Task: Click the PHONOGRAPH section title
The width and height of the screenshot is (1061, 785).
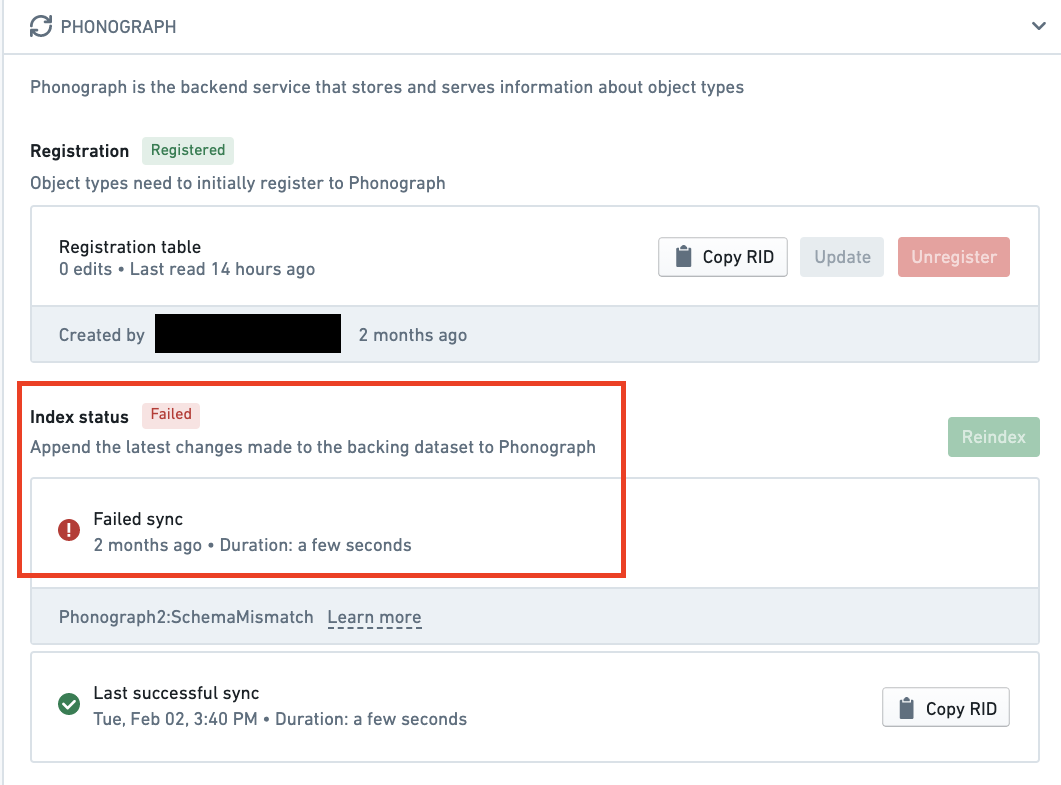Action: coord(118,27)
